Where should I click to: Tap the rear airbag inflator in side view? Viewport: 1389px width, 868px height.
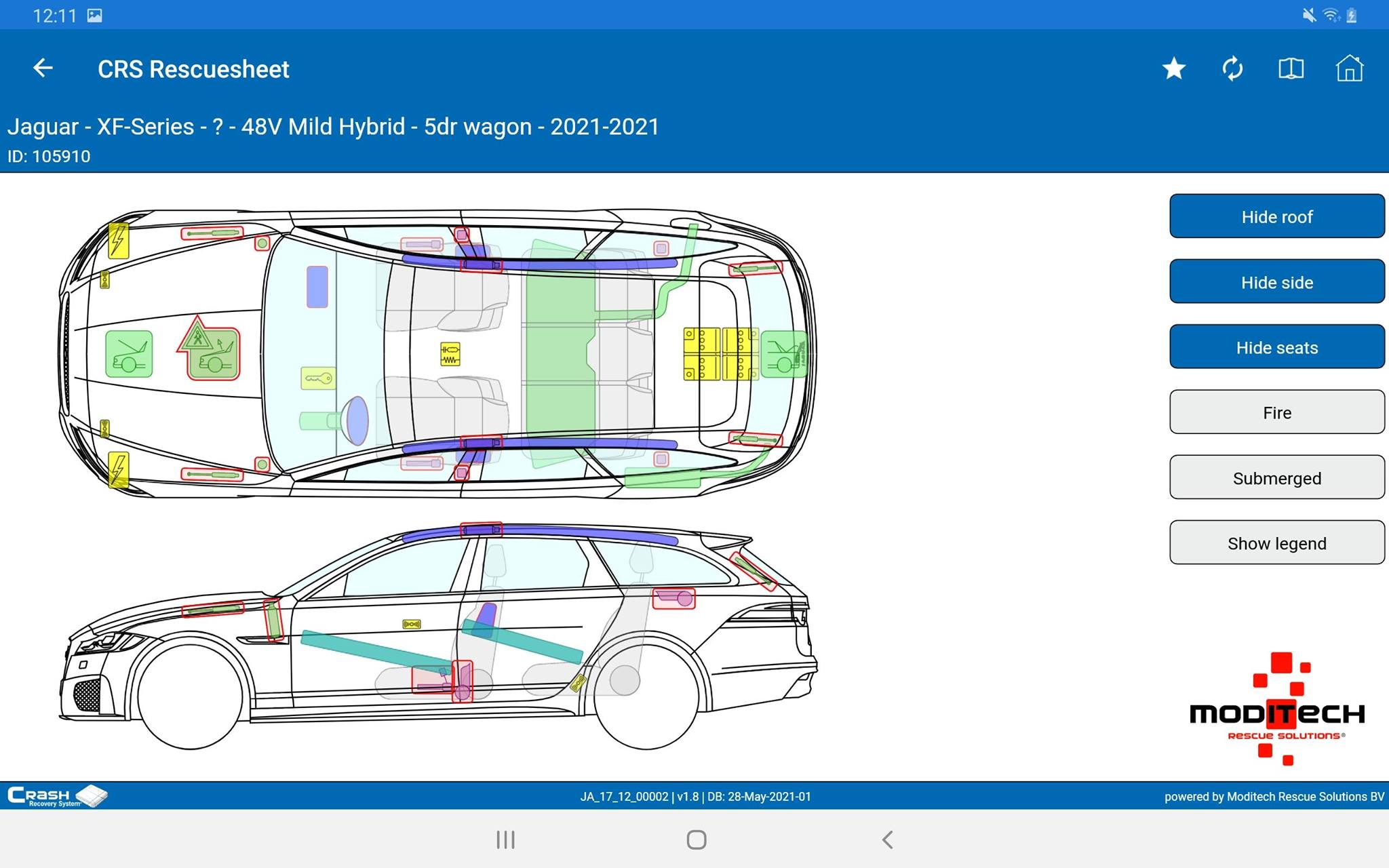tap(674, 598)
